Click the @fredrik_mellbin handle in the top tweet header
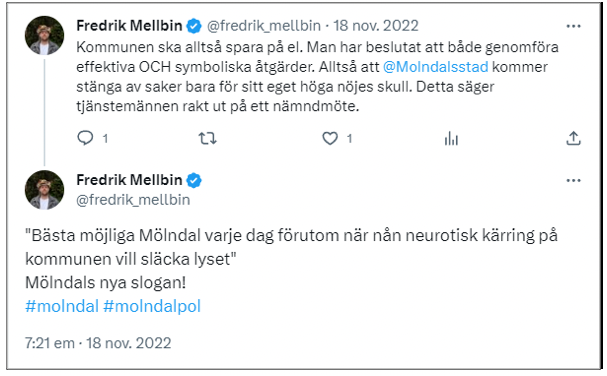607x376 pixels. pyautogui.click(x=264, y=26)
